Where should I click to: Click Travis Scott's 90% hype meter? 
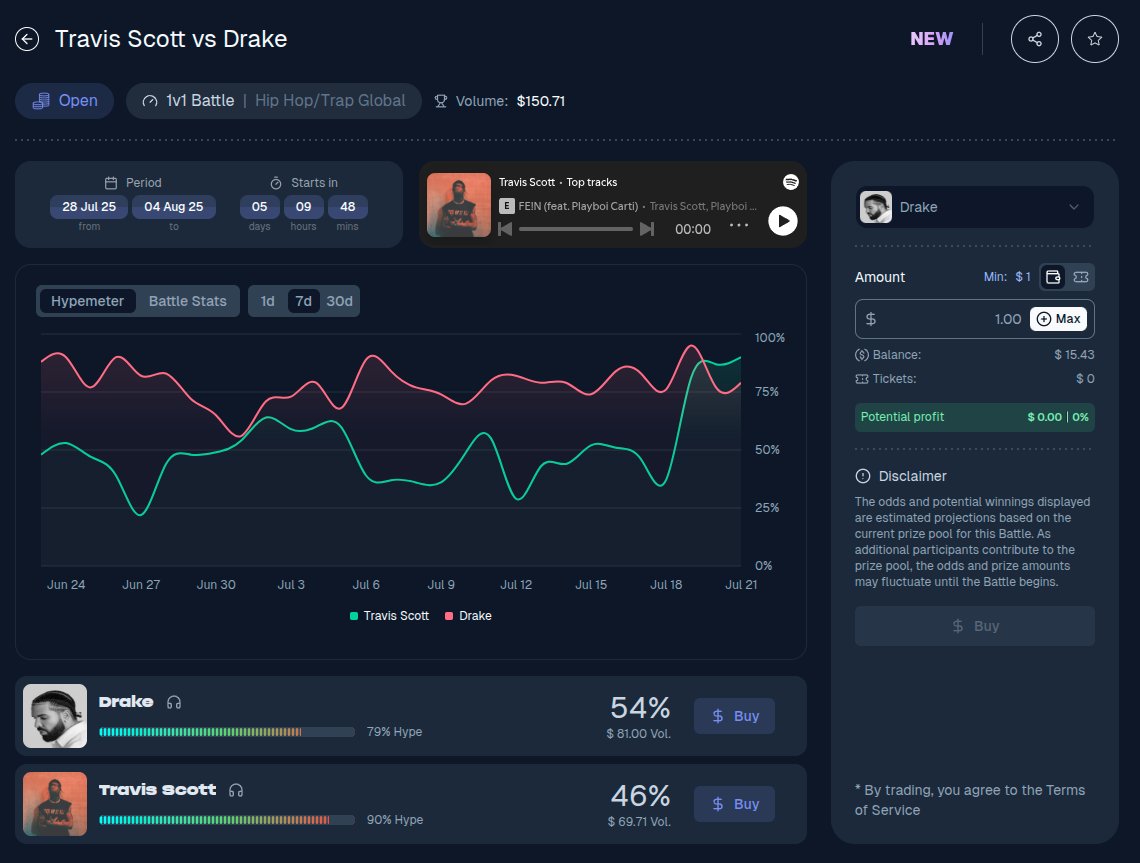[x=227, y=820]
